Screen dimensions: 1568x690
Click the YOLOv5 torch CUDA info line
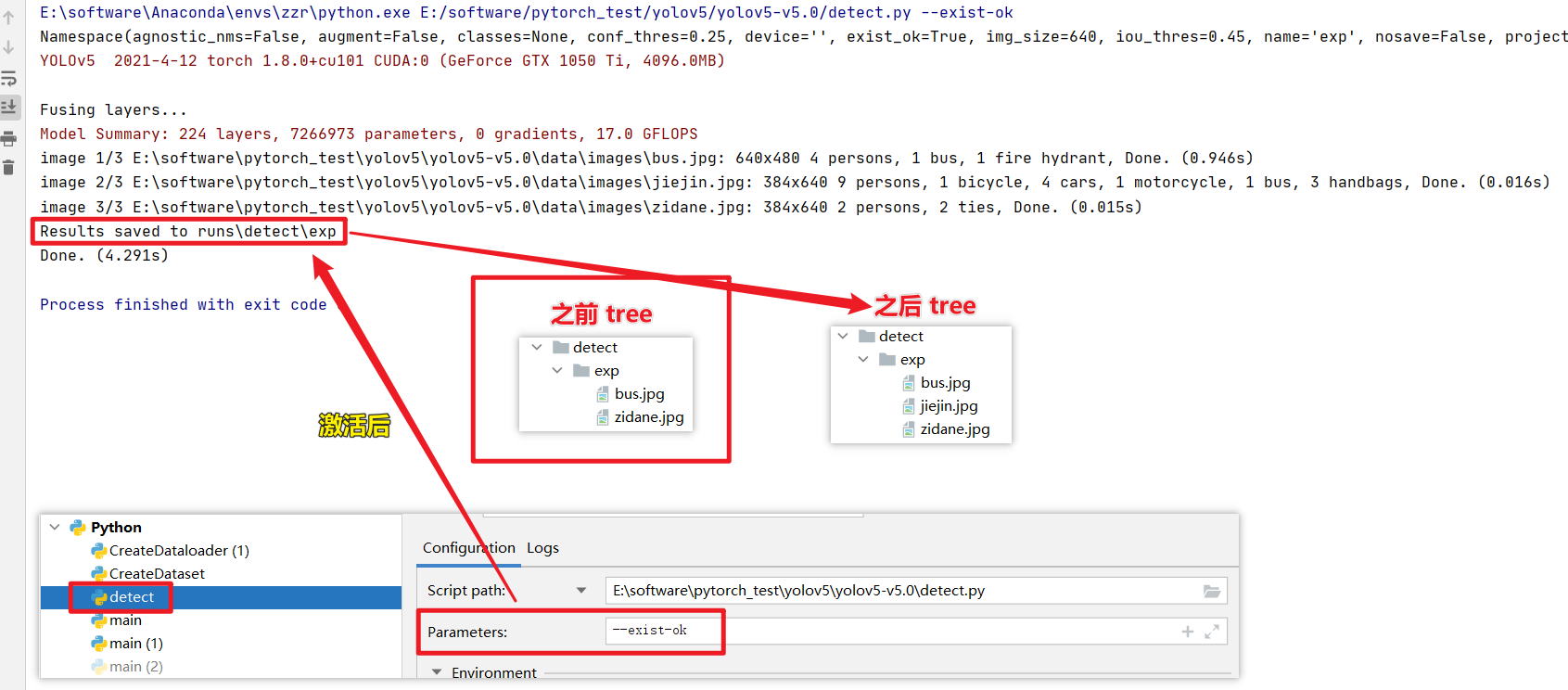tap(382, 60)
